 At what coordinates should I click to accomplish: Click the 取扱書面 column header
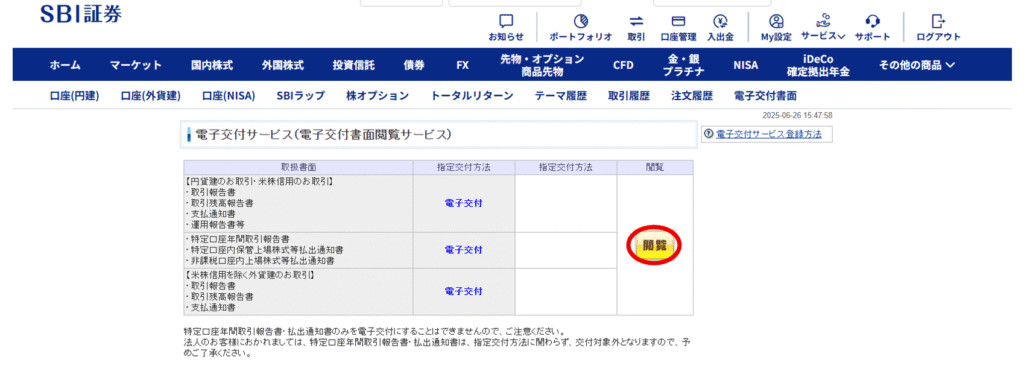[x=298, y=167]
